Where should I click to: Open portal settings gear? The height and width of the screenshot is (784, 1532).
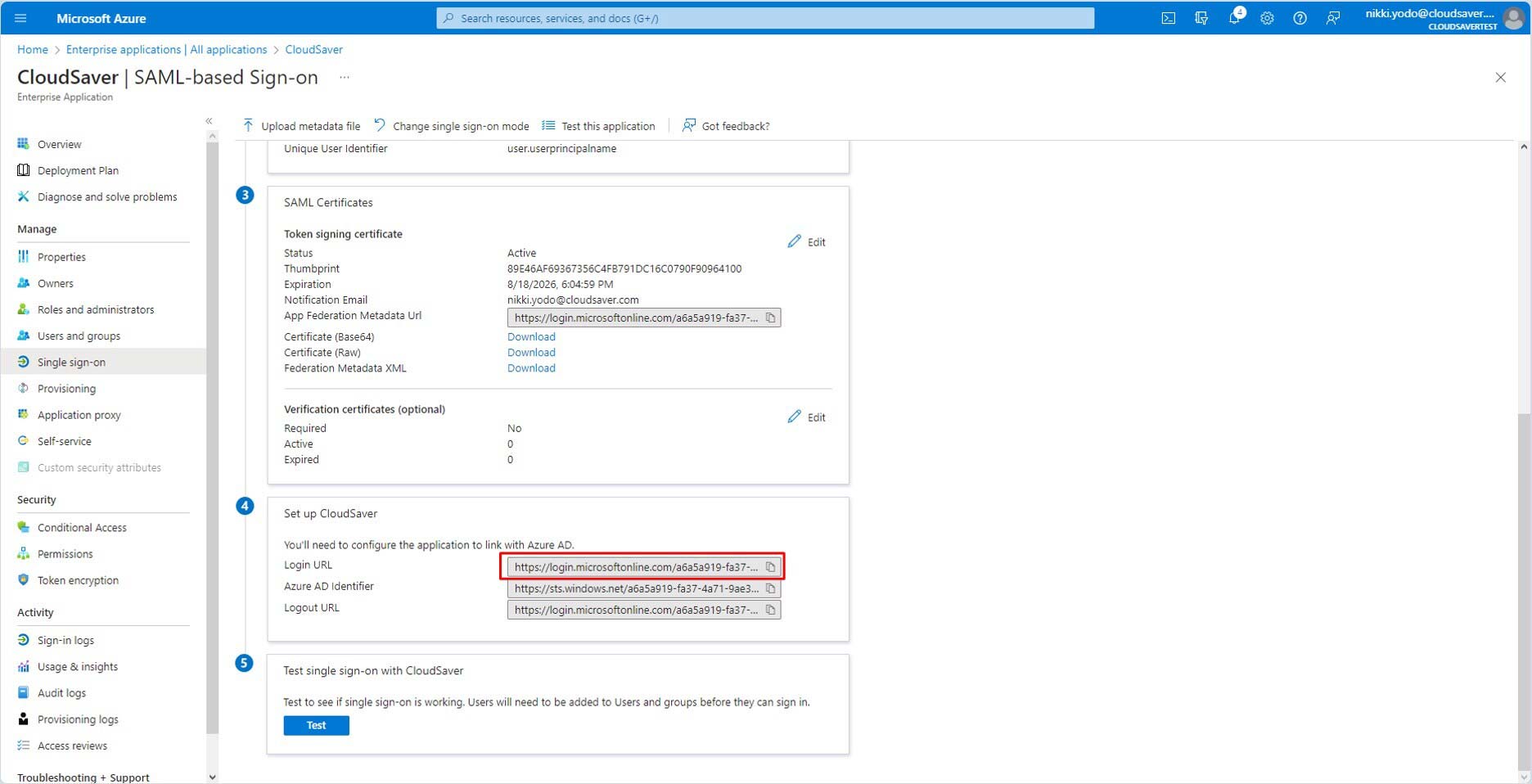point(1267,18)
